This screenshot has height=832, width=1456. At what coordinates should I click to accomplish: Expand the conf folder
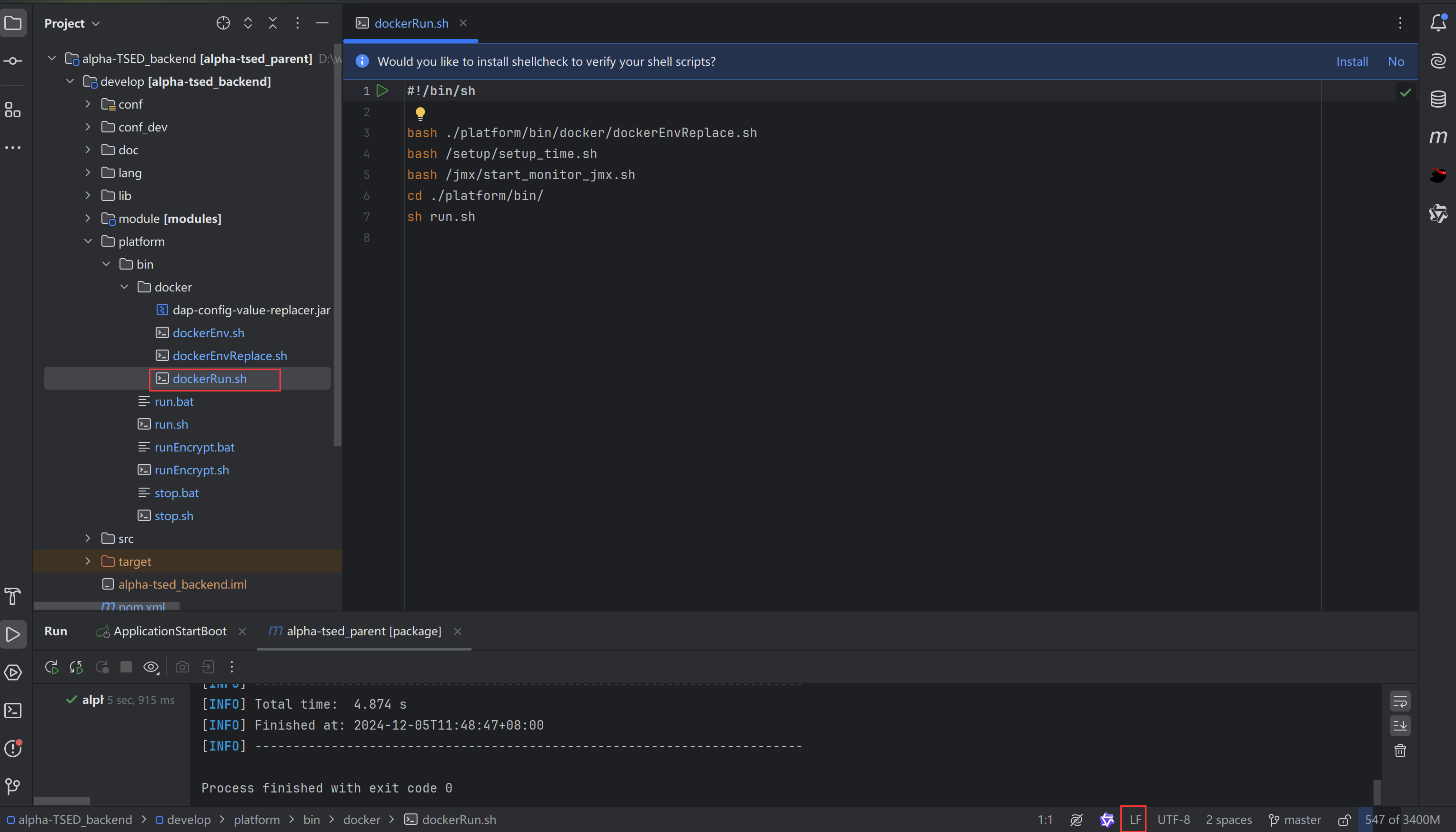[x=88, y=104]
